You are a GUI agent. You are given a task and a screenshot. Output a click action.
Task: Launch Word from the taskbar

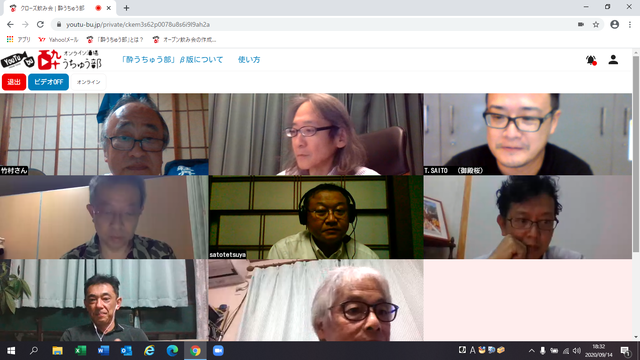(103, 351)
